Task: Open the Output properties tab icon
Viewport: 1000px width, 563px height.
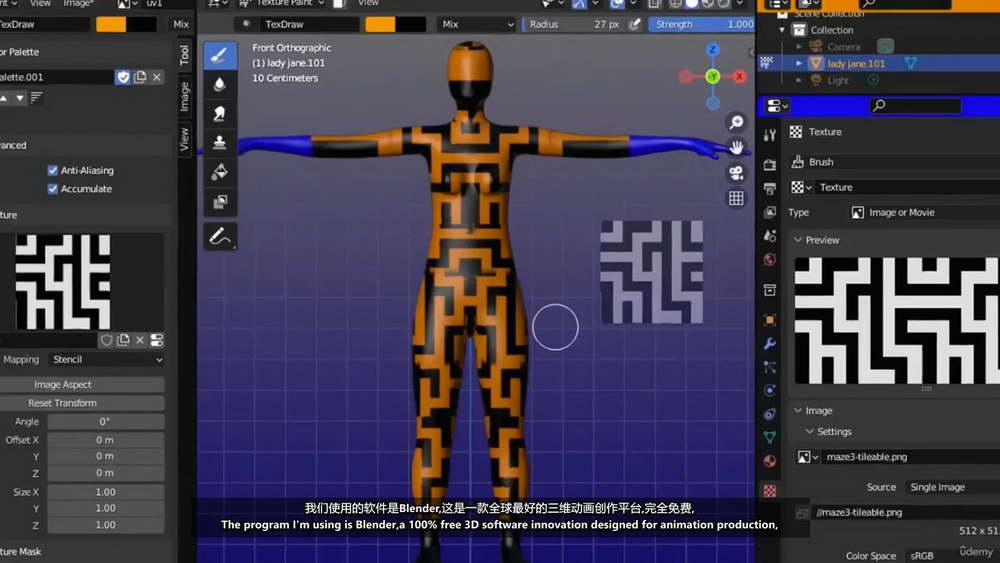Action: [770, 188]
